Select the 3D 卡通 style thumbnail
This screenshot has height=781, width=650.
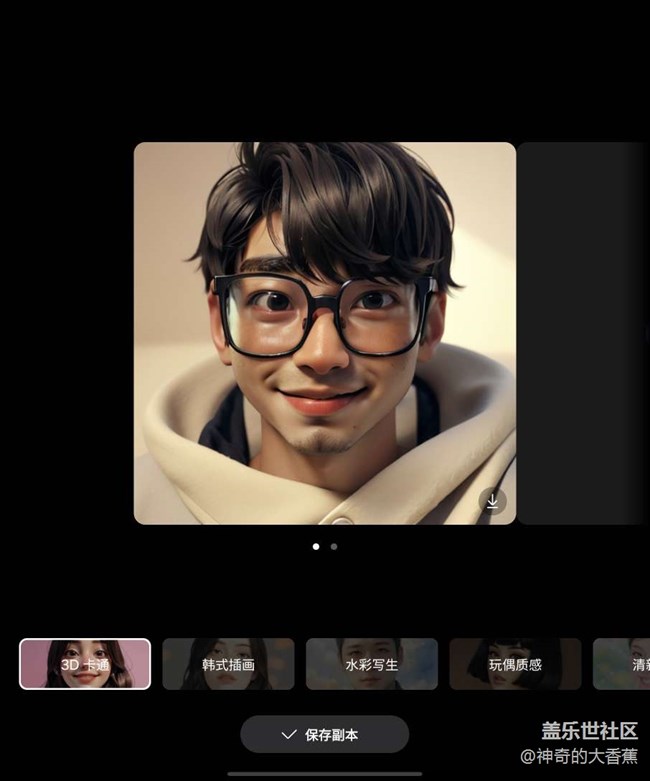click(85, 664)
